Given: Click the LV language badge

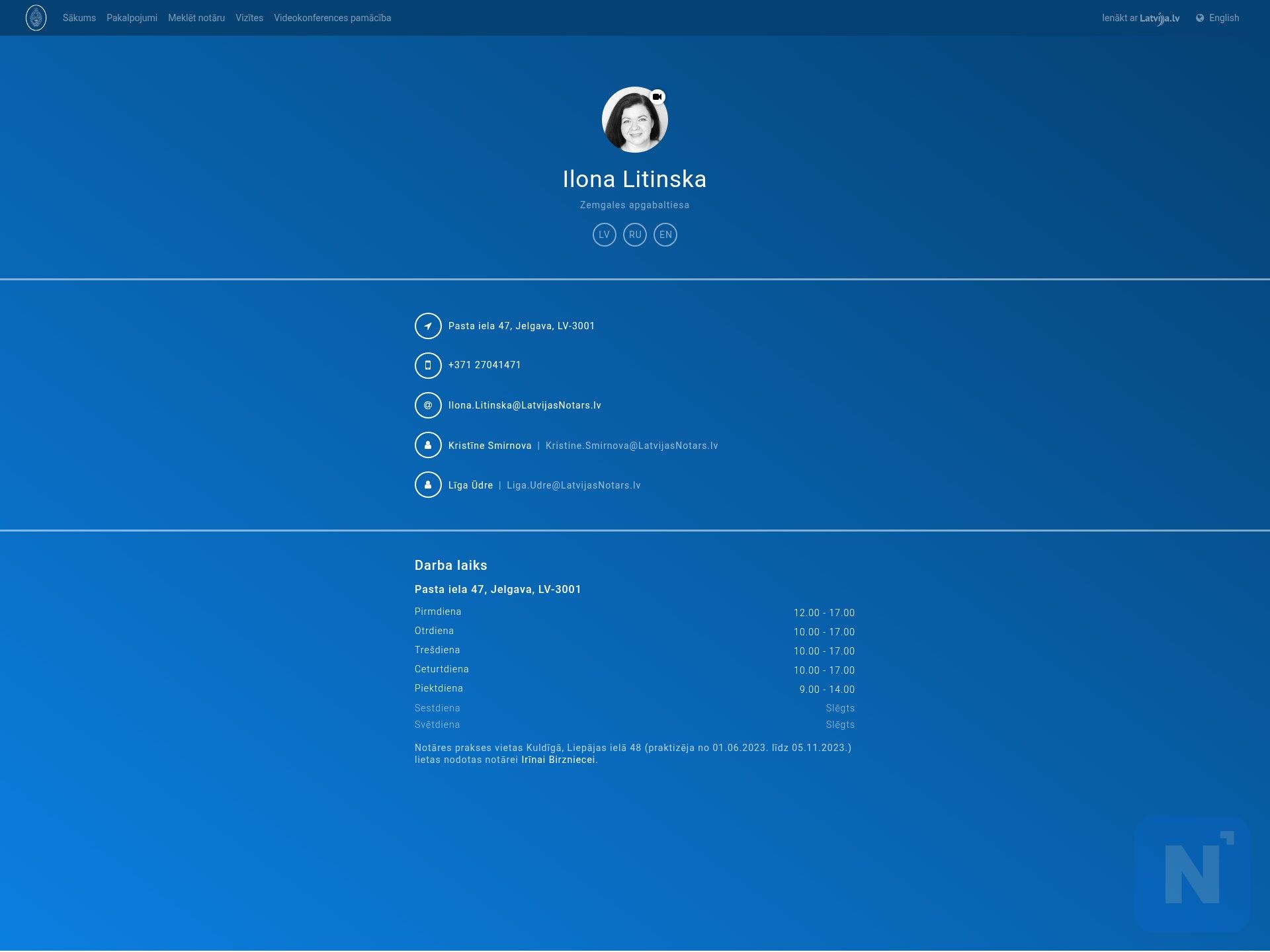Looking at the screenshot, I should tap(604, 235).
